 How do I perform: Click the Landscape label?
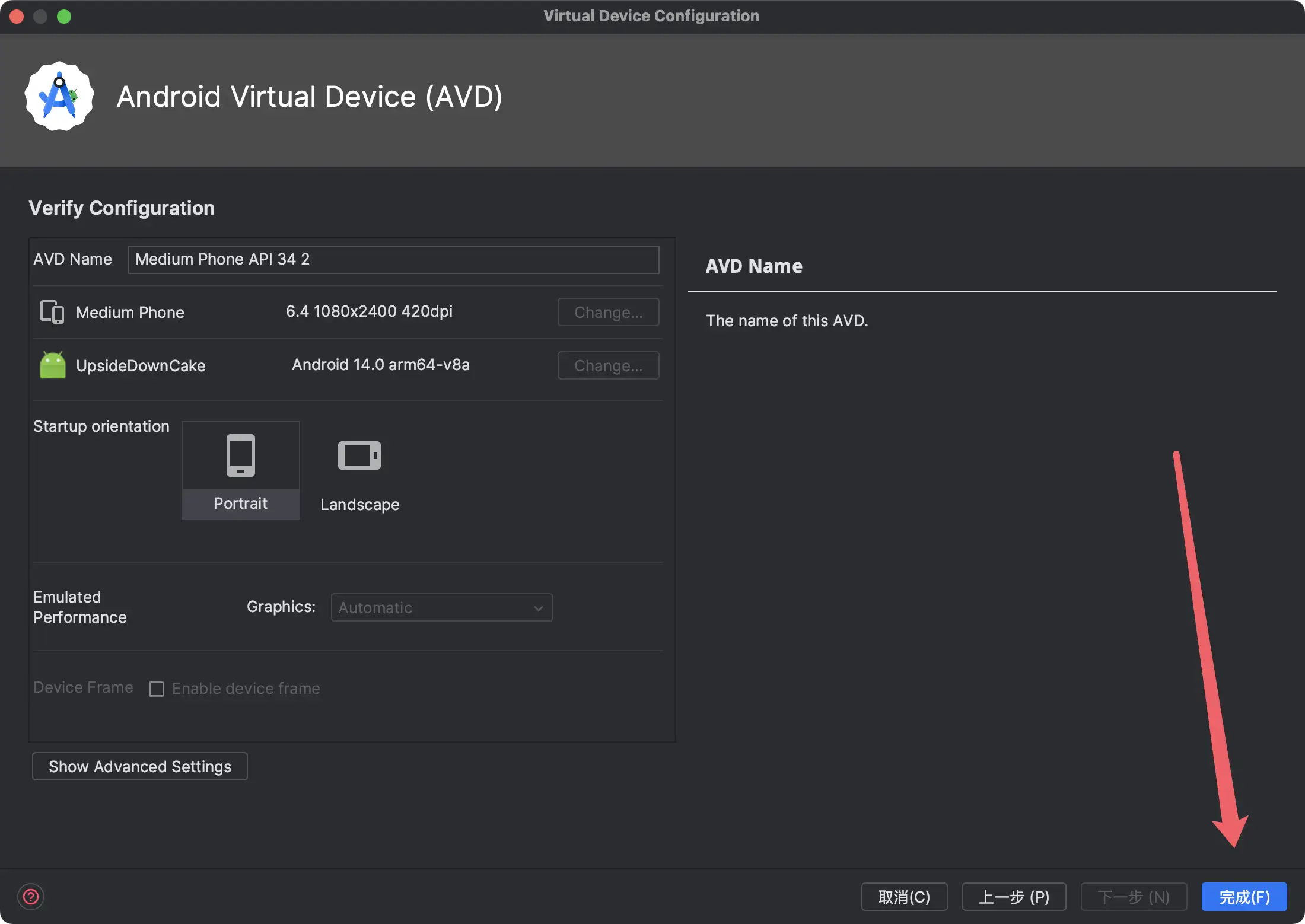point(360,505)
